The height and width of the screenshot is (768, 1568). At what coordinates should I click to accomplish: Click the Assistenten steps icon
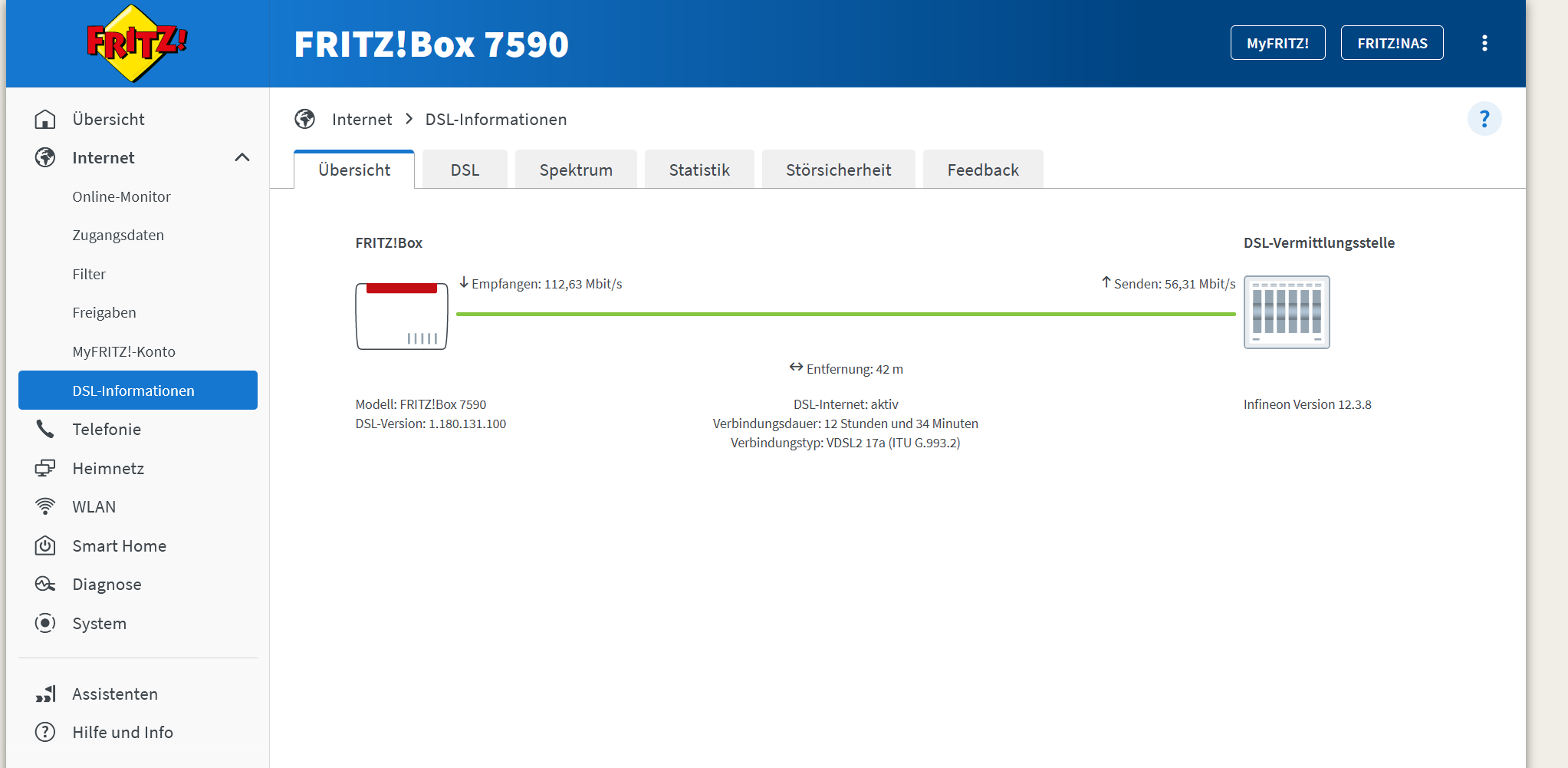pyautogui.click(x=45, y=694)
